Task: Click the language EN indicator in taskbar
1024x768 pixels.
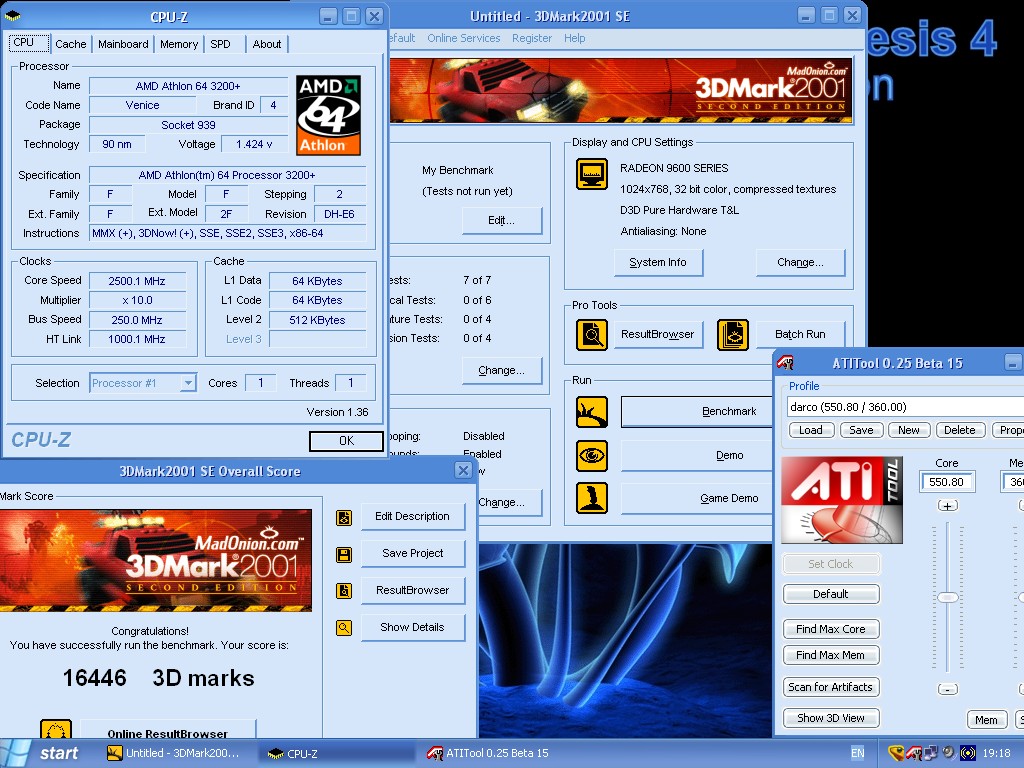Action: pyautogui.click(x=857, y=753)
